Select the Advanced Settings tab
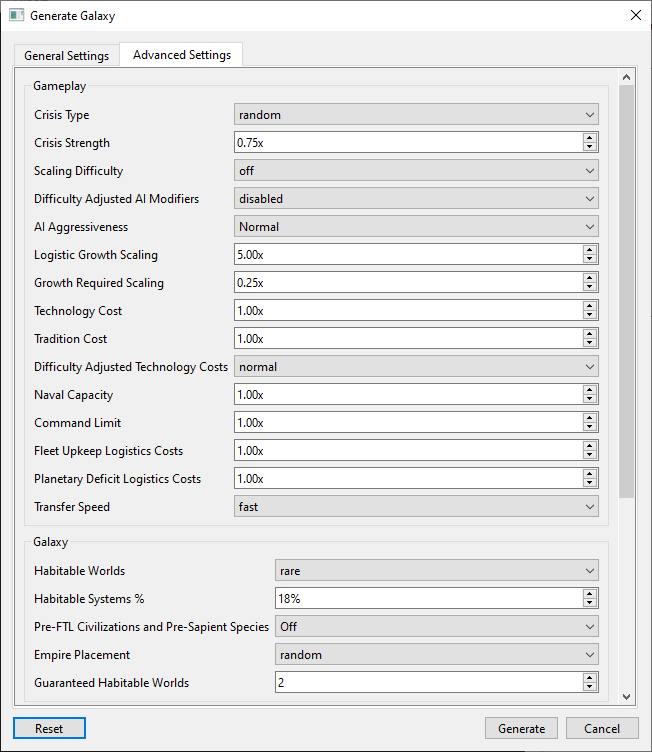 pyautogui.click(x=181, y=55)
